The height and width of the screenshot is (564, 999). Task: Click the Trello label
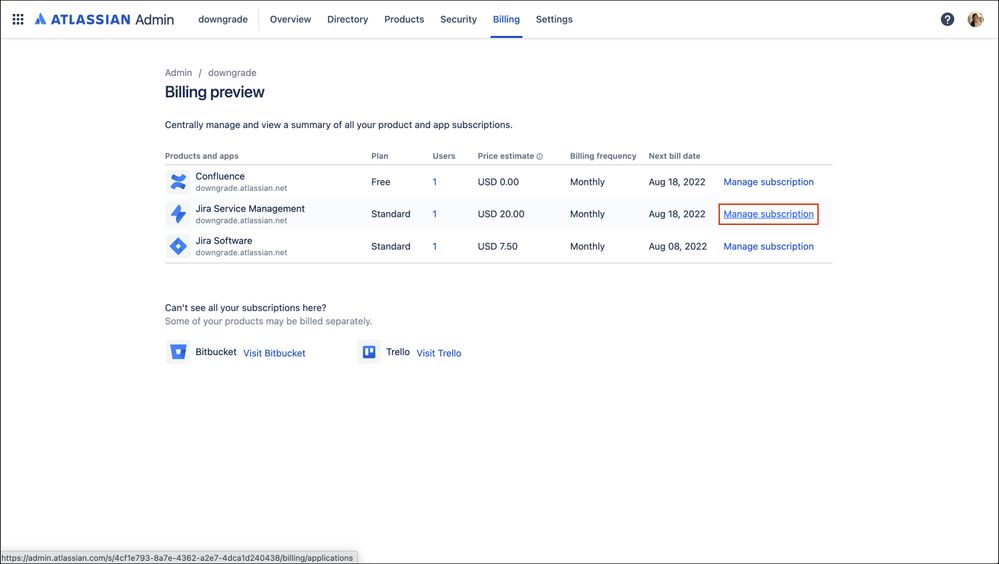[x=398, y=352]
